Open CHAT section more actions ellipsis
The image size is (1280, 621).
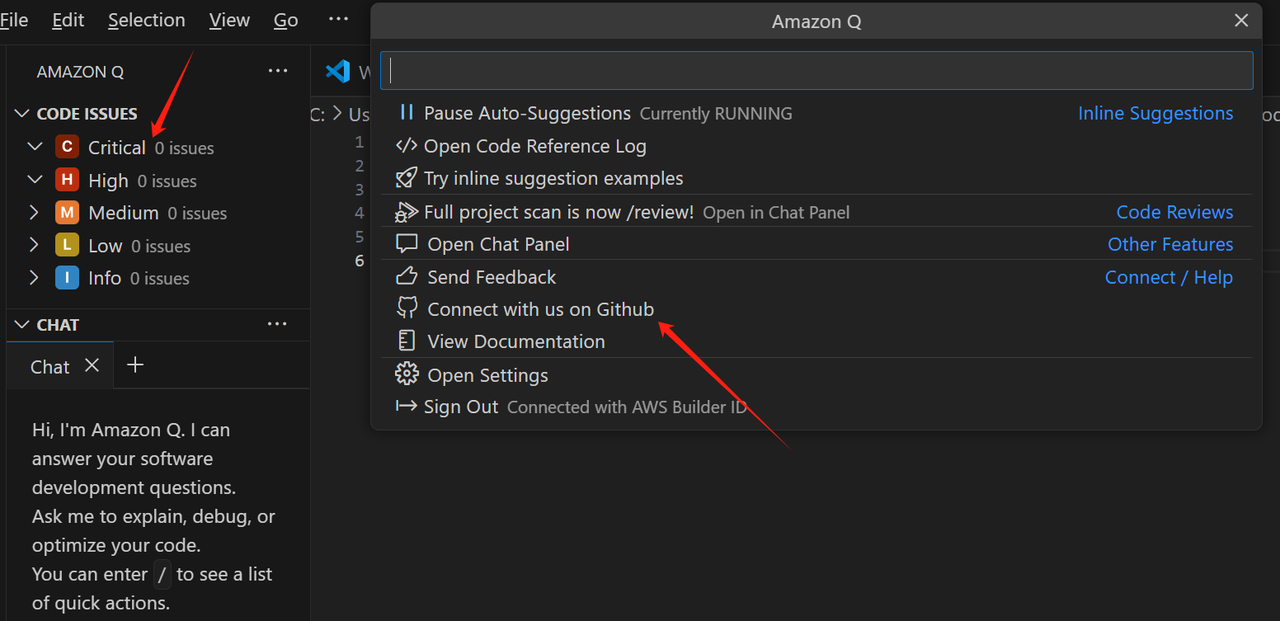coord(278,324)
